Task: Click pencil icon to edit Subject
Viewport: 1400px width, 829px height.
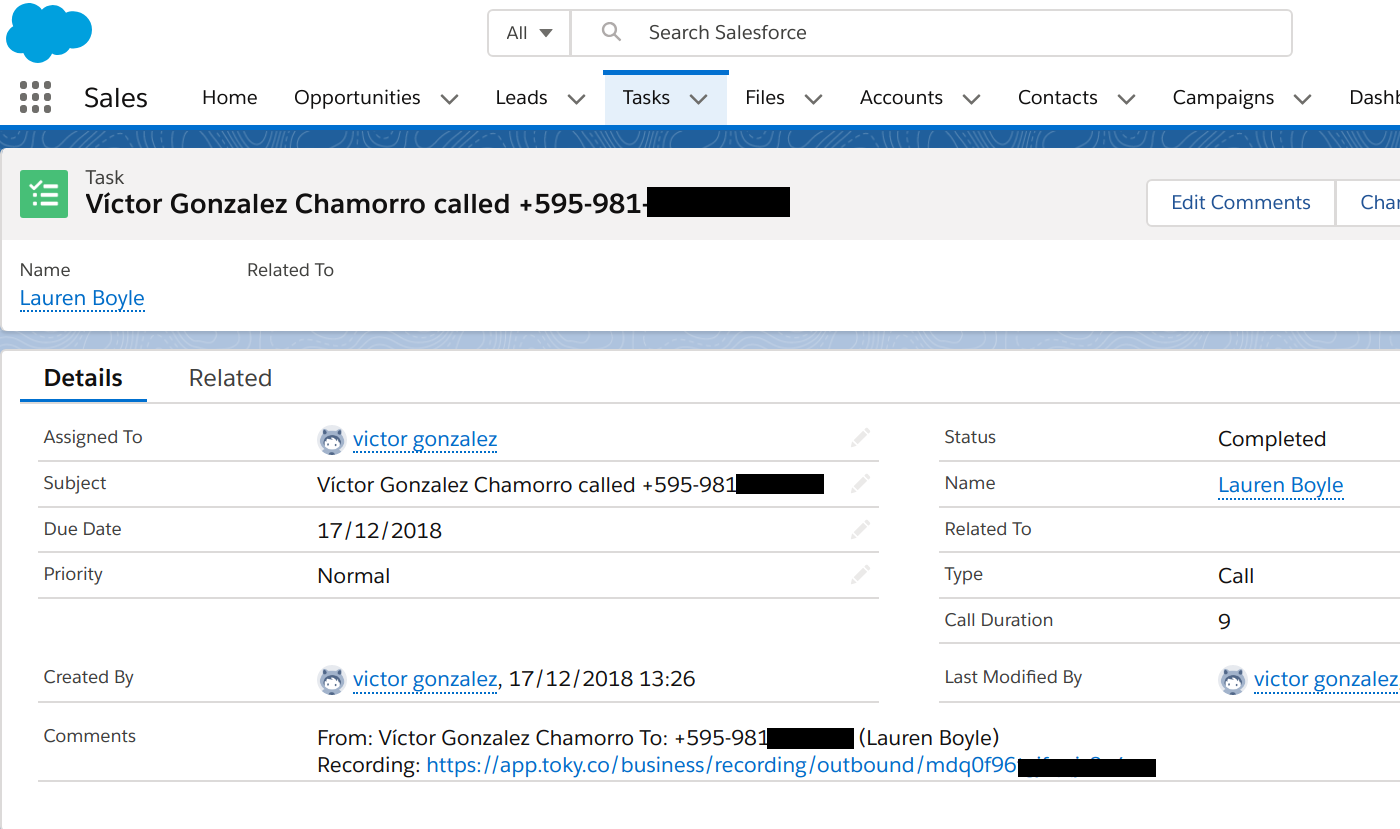Action: tap(860, 484)
